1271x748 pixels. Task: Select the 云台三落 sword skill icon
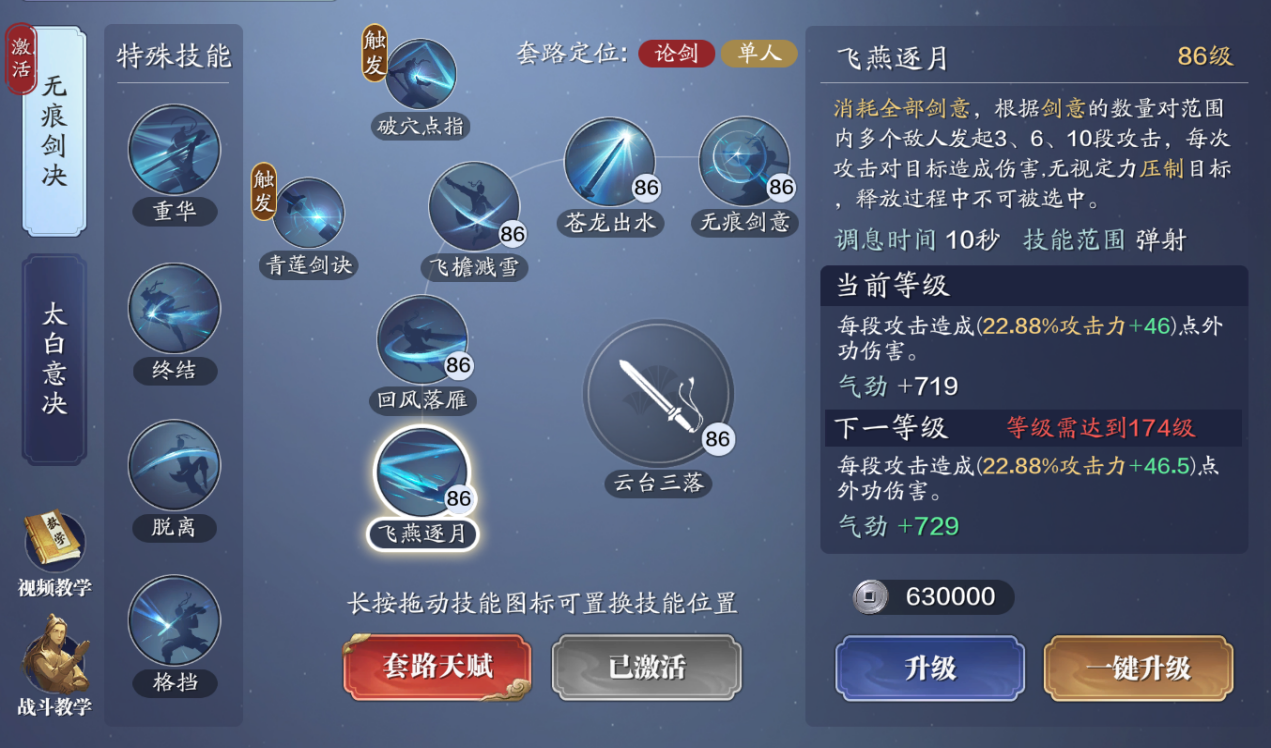tap(659, 394)
